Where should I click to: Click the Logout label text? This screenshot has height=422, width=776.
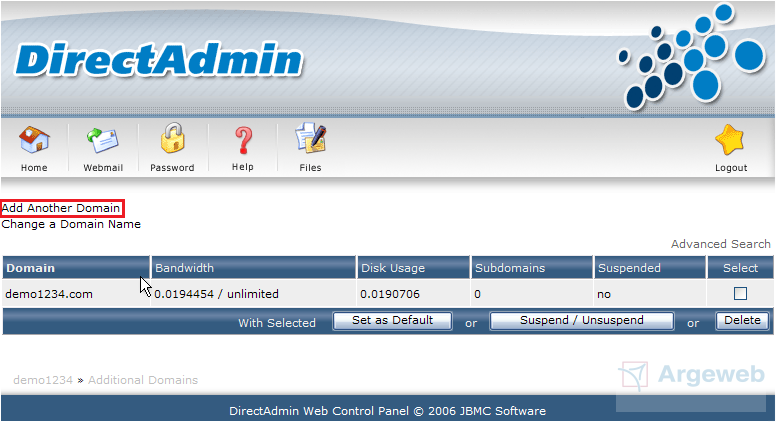[x=731, y=168]
